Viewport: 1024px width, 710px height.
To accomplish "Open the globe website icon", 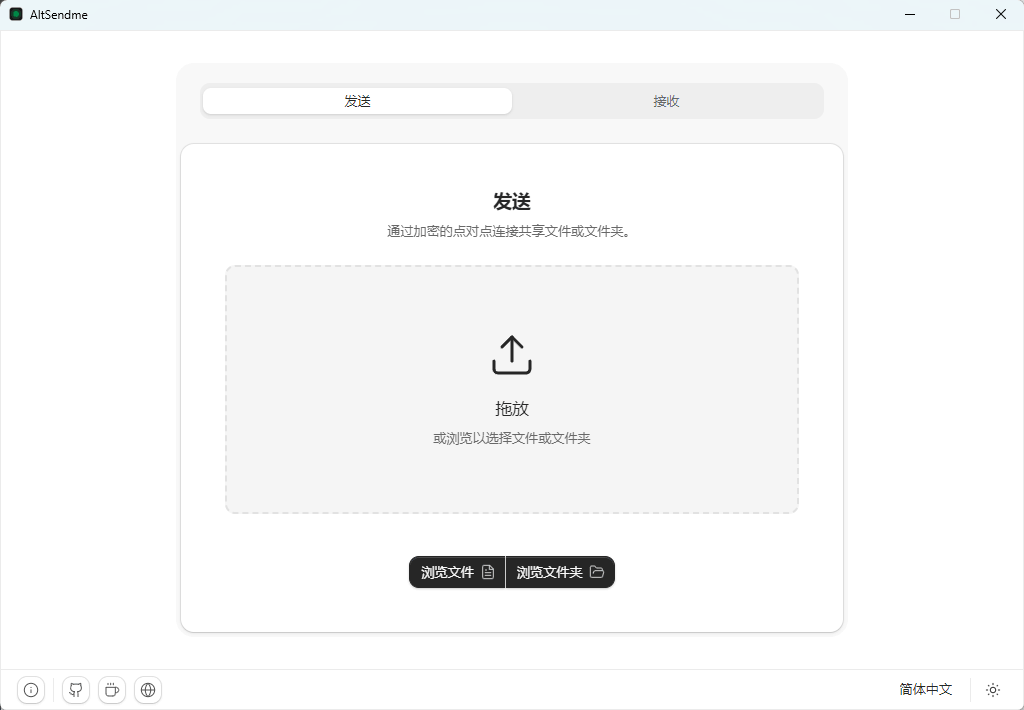I will (x=148, y=690).
